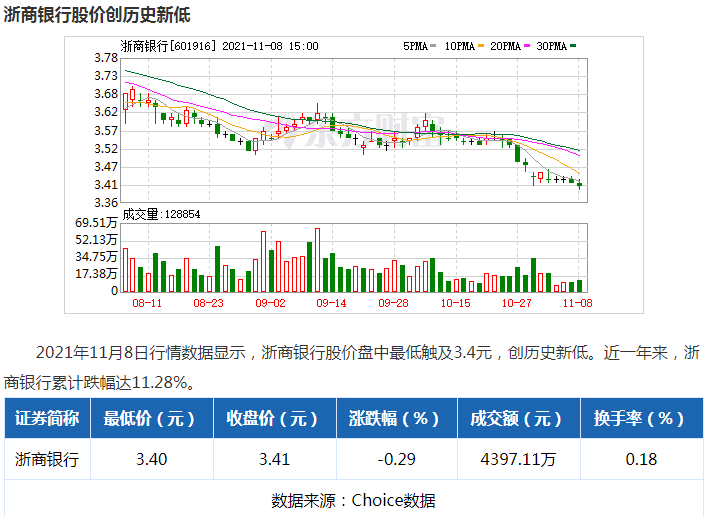Click the 5PMA legend label
Viewport: 705px width, 516px height.
click(x=415, y=46)
